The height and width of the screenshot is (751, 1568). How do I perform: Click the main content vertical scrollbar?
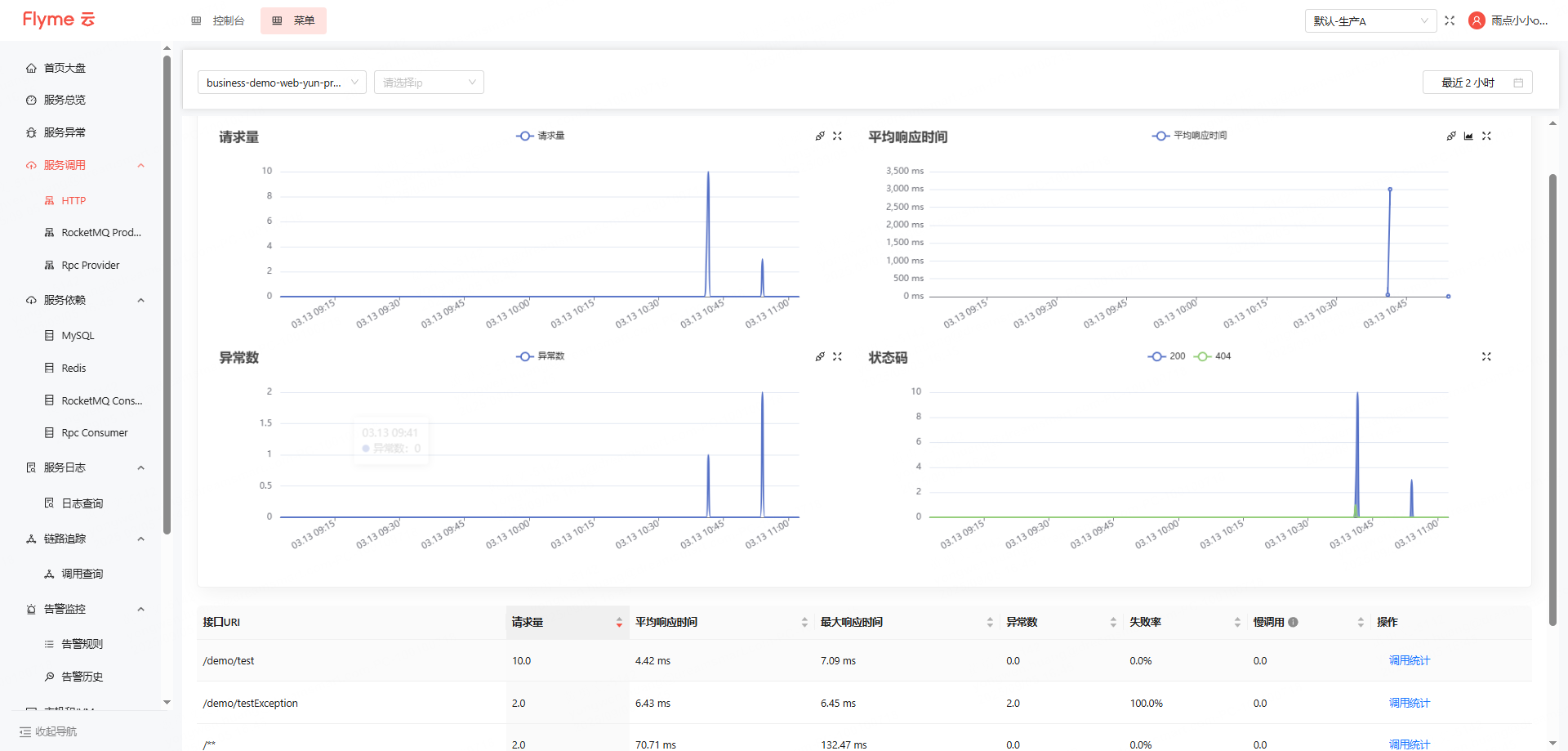point(1552,400)
